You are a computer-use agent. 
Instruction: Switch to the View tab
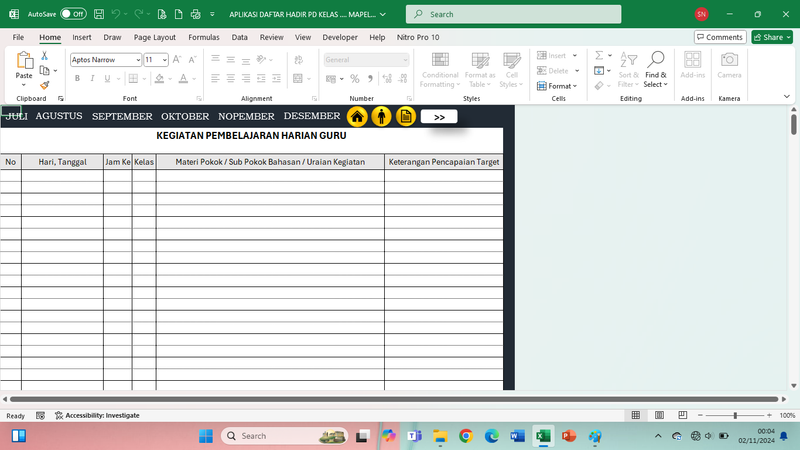click(303, 37)
